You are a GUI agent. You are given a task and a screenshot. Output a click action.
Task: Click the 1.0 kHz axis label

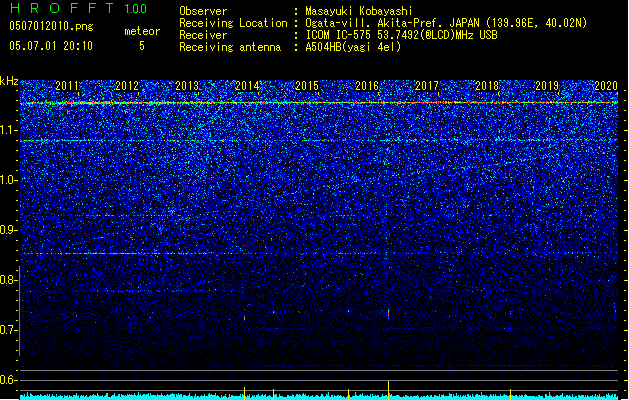tap(8, 180)
